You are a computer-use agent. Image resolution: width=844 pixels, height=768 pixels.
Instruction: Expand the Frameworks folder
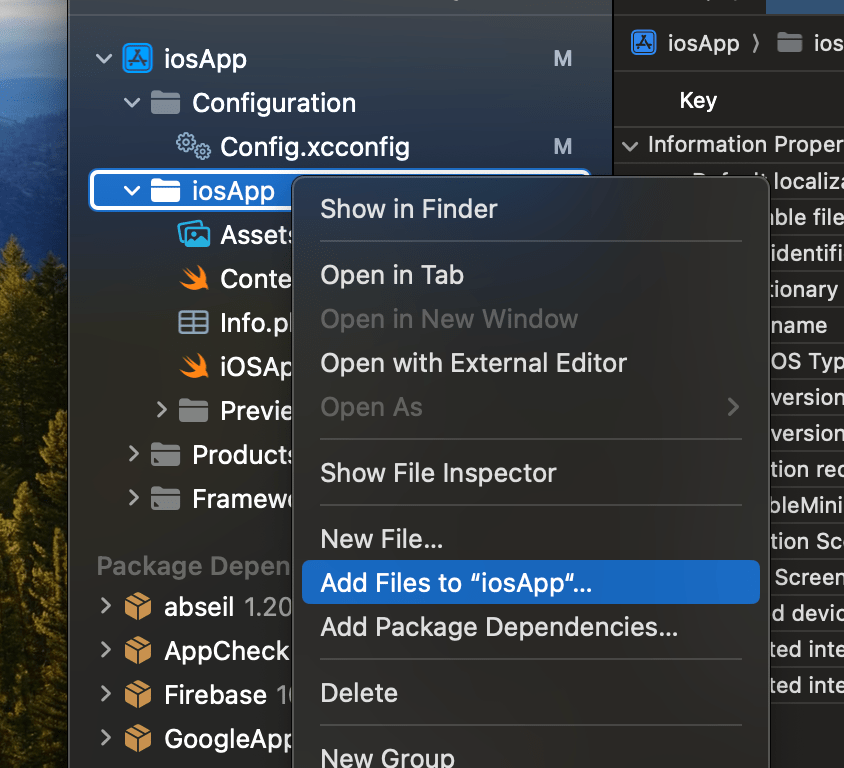(133, 499)
